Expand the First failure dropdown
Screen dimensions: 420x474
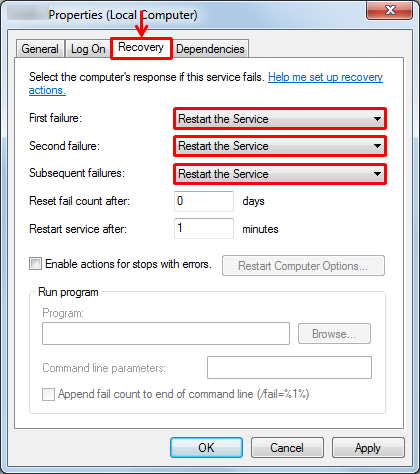pyautogui.click(x=280, y=119)
